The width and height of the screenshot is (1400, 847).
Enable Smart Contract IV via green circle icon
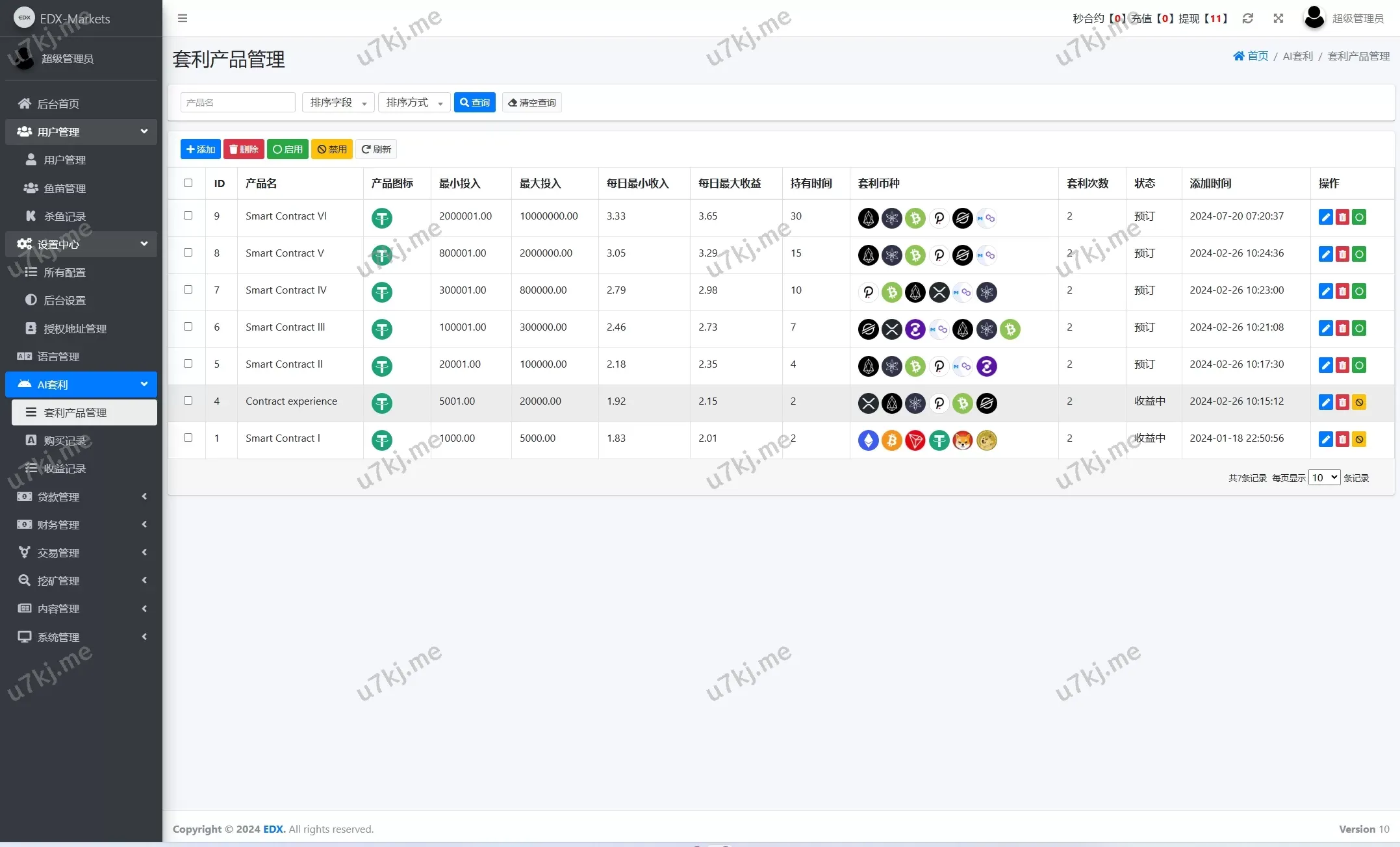pyautogui.click(x=1358, y=292)
